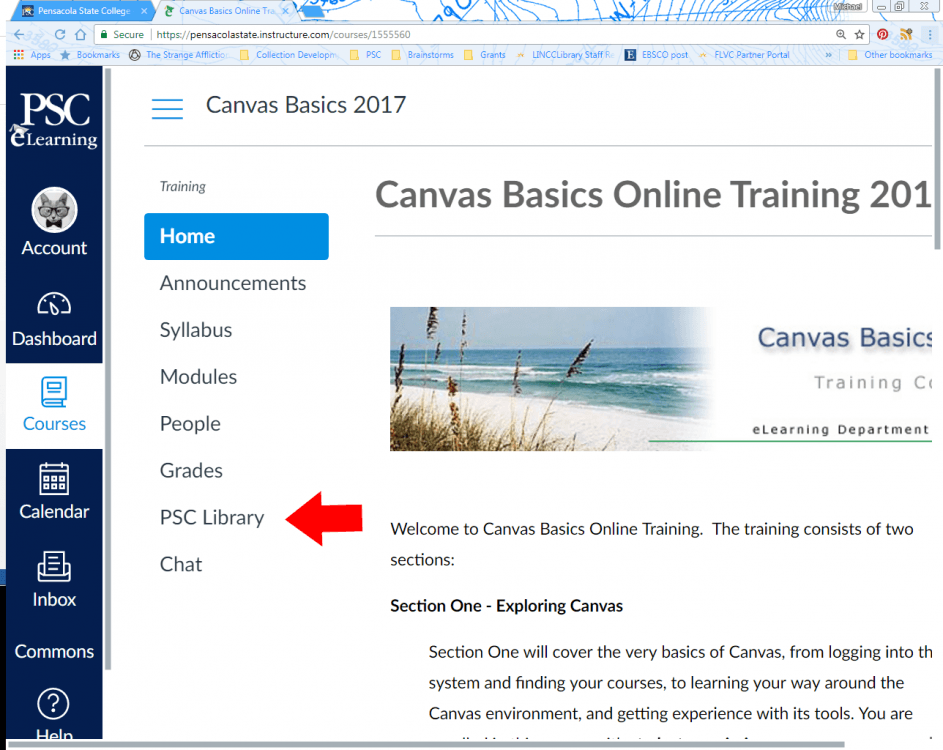Click the Section One - Exploring Canvas heading
943x750 pixels.
[506, 606]
